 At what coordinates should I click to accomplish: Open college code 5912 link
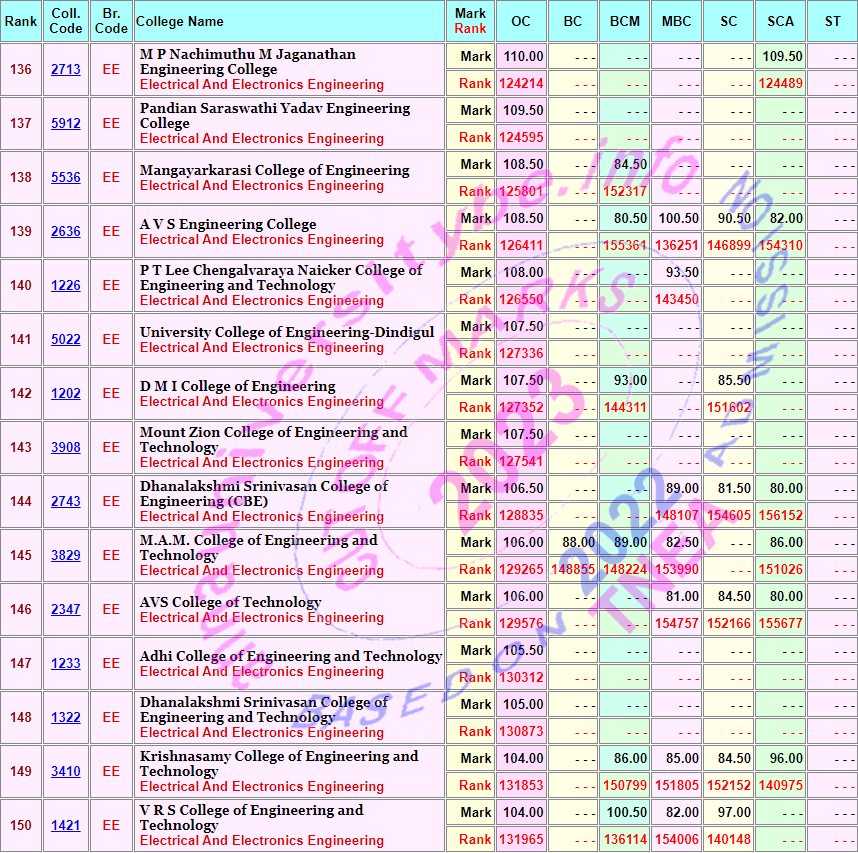tap(66, 124)
